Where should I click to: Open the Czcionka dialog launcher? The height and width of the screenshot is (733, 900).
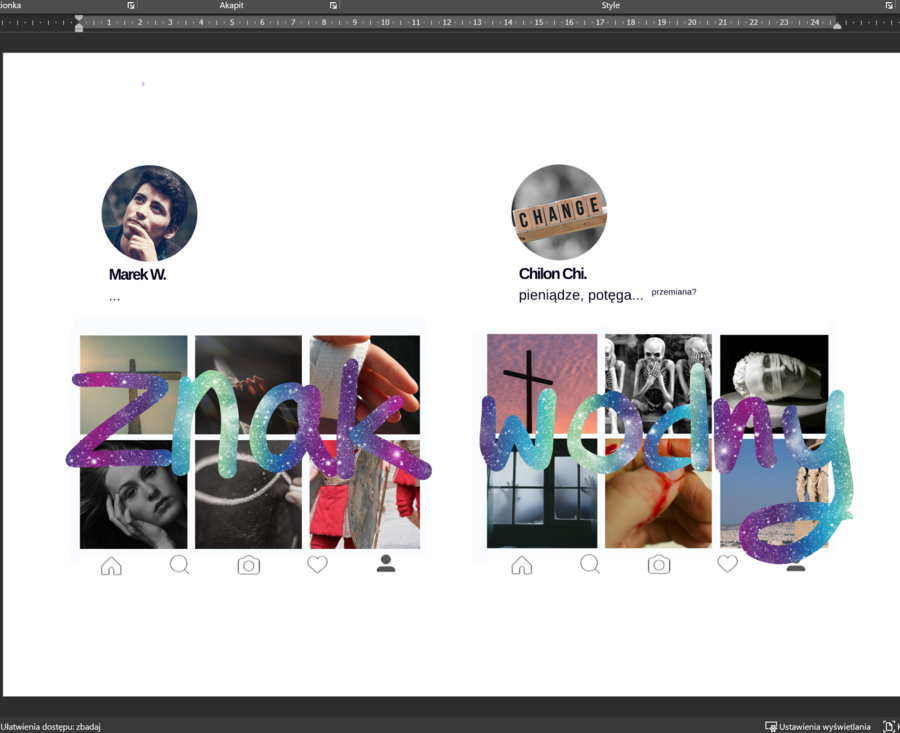pyautogui.click(x=131, y=6)
